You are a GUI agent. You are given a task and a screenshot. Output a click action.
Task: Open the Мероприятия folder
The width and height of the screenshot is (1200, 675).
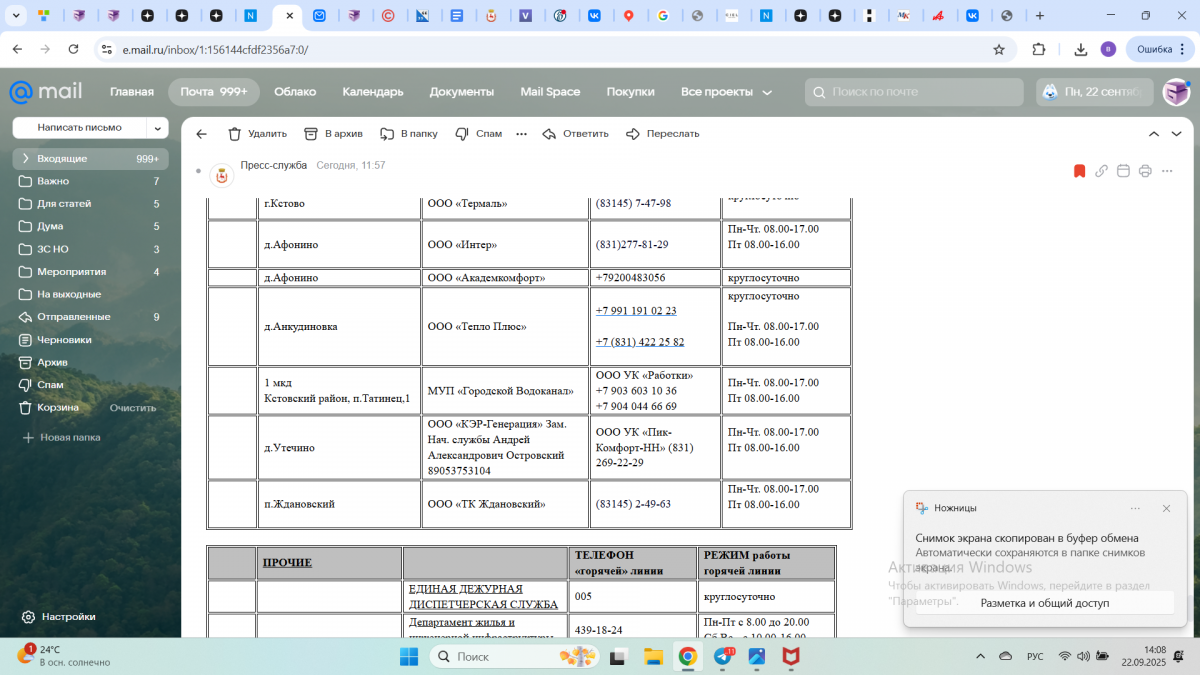(90, 272)
